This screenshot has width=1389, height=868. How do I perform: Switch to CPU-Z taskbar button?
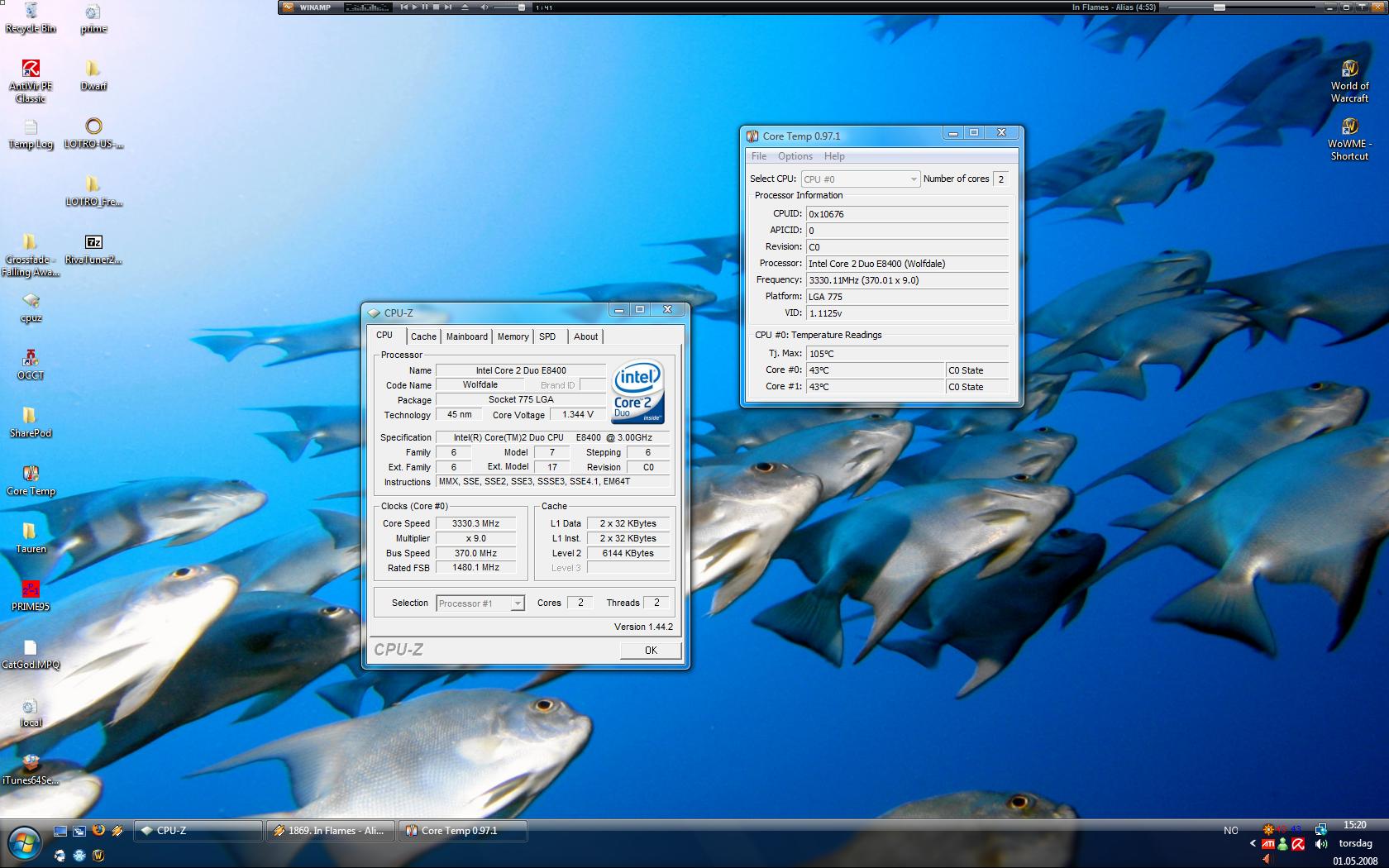[x=198, y=831]
